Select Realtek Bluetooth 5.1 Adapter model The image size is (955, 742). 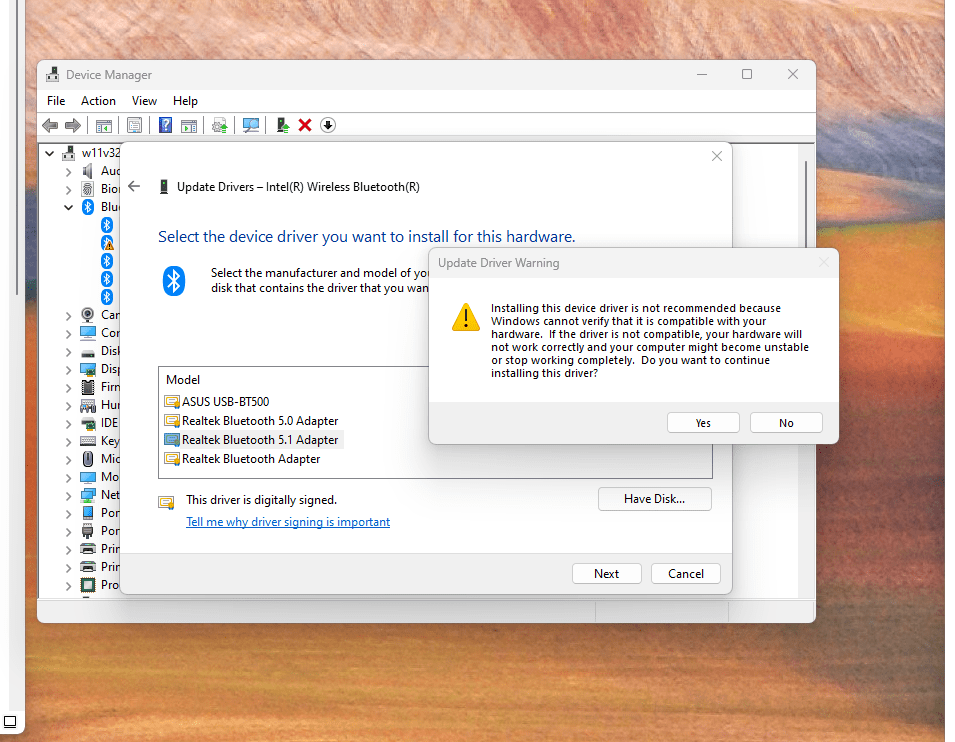click(x=252, y=440)
